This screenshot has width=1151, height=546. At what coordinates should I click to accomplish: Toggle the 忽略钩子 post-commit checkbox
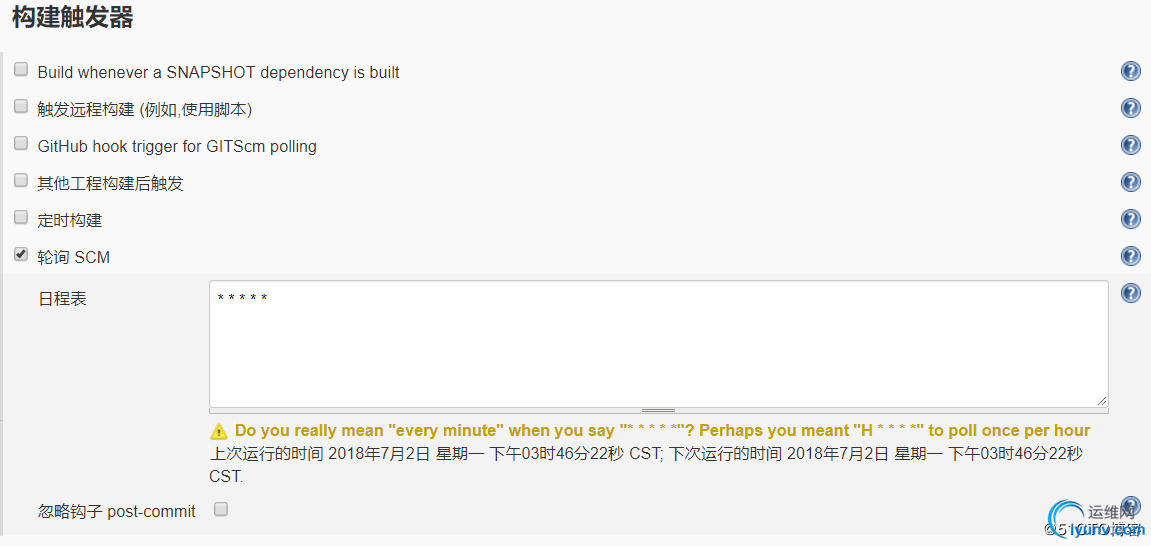pos(221,509)
